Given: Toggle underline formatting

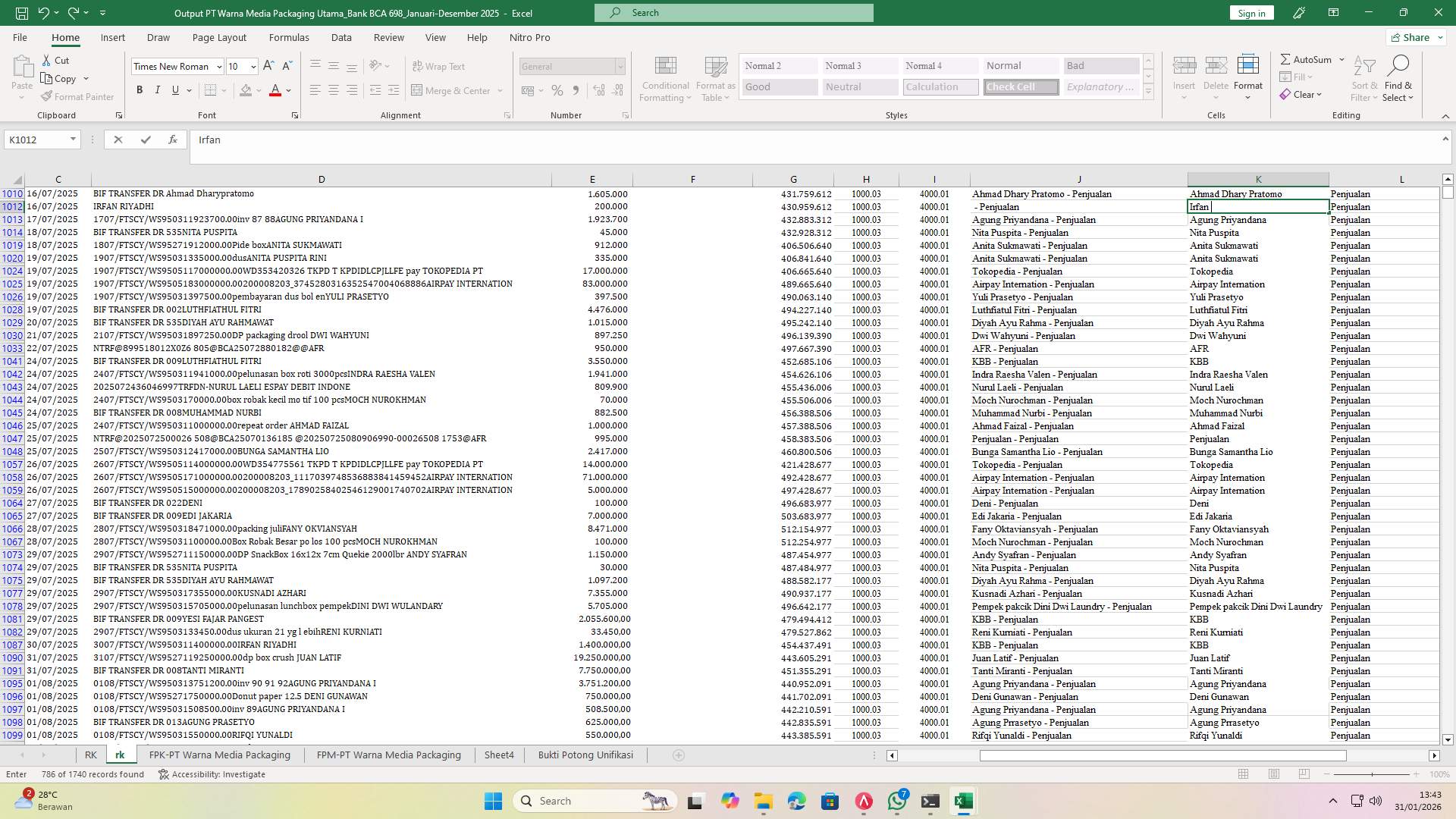Looking at the screenshot, I should coord(174,89).
